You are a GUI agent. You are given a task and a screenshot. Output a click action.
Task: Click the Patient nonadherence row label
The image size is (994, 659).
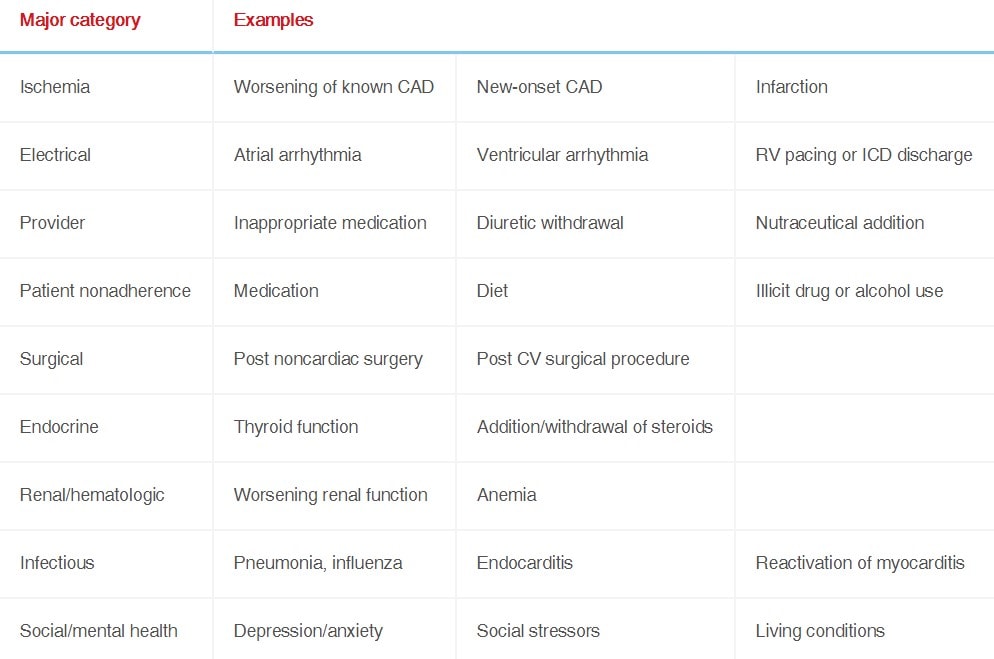[x=105, y=291]
